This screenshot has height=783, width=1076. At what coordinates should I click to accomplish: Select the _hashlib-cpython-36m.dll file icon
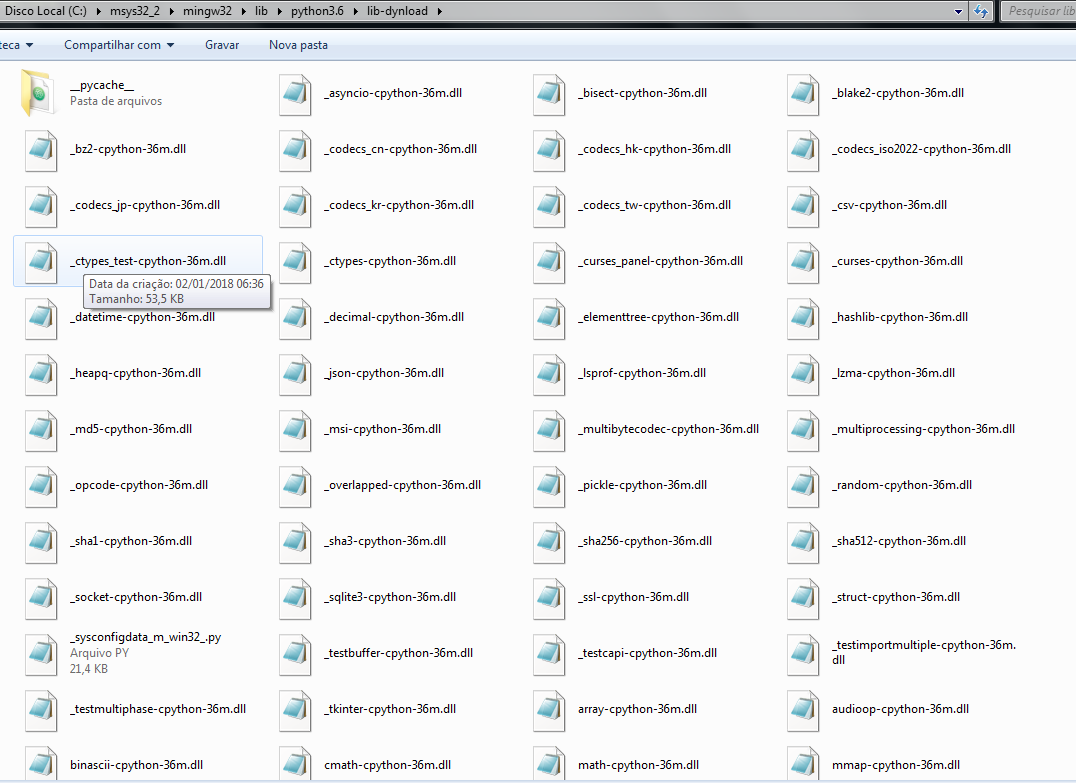pyautogui.click(x=803, y=318)
